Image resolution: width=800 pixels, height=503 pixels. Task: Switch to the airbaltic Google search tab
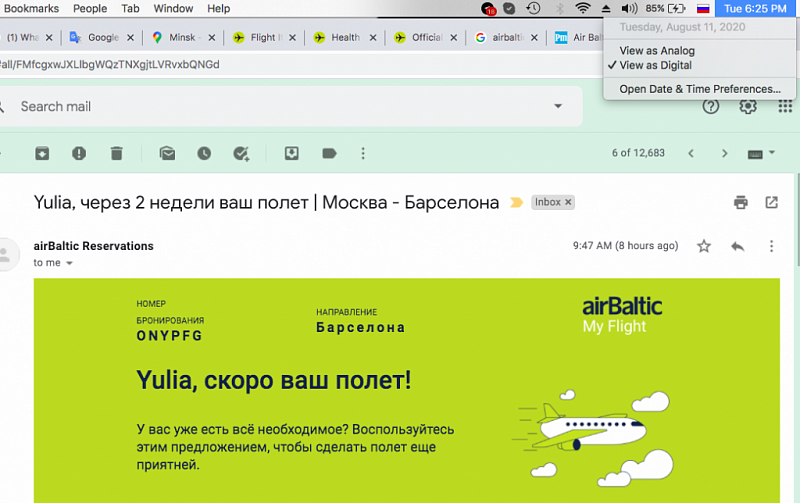506,37
